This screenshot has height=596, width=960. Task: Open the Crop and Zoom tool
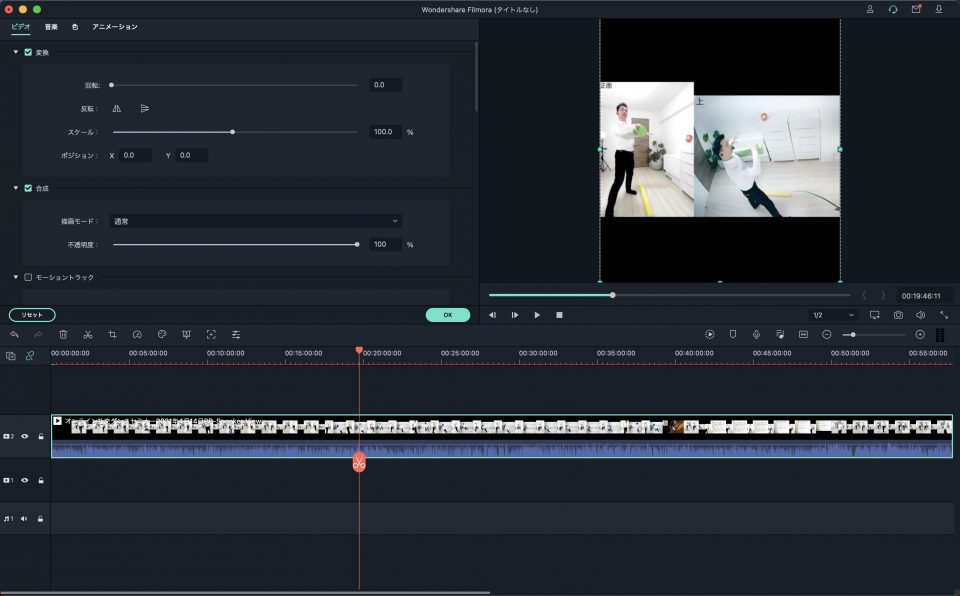point(112,334)
